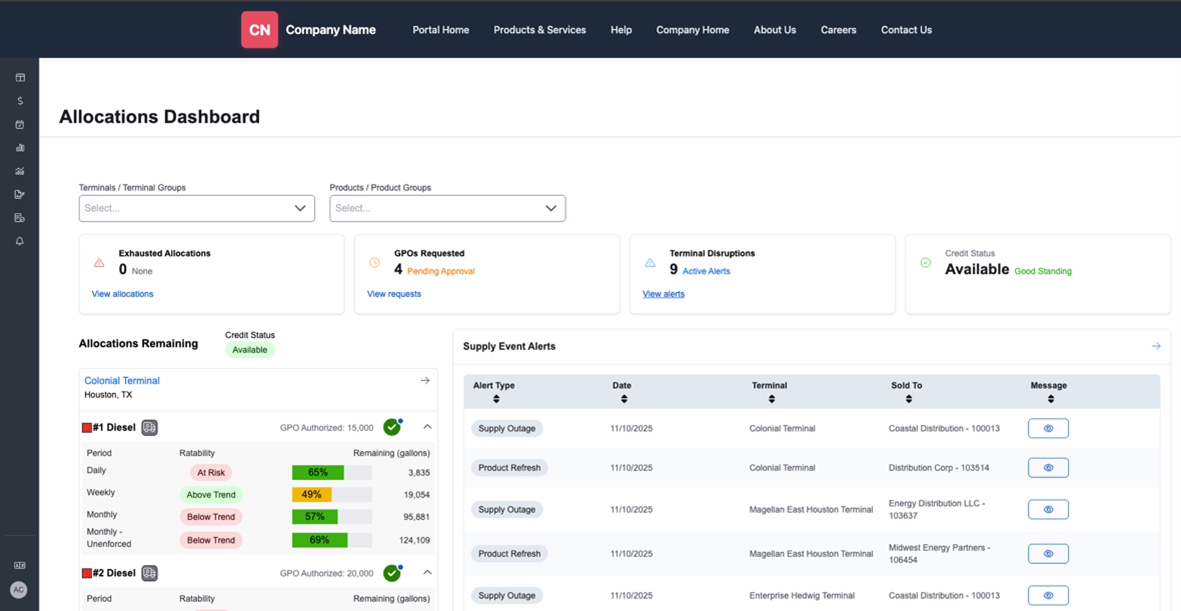Click the View allocations link

(122, 294)
